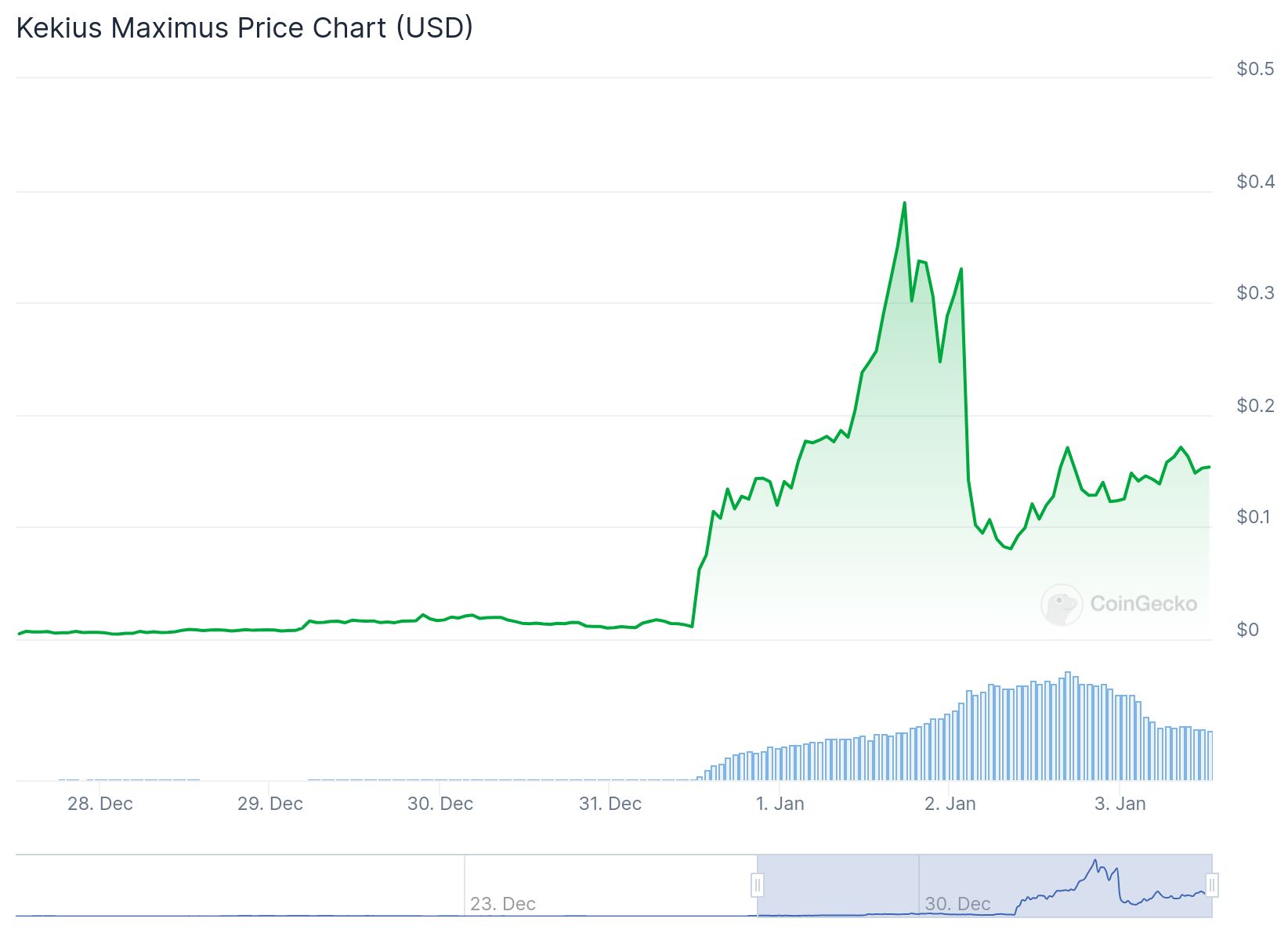Click the right range navigator handle

tap(1212, 885)
